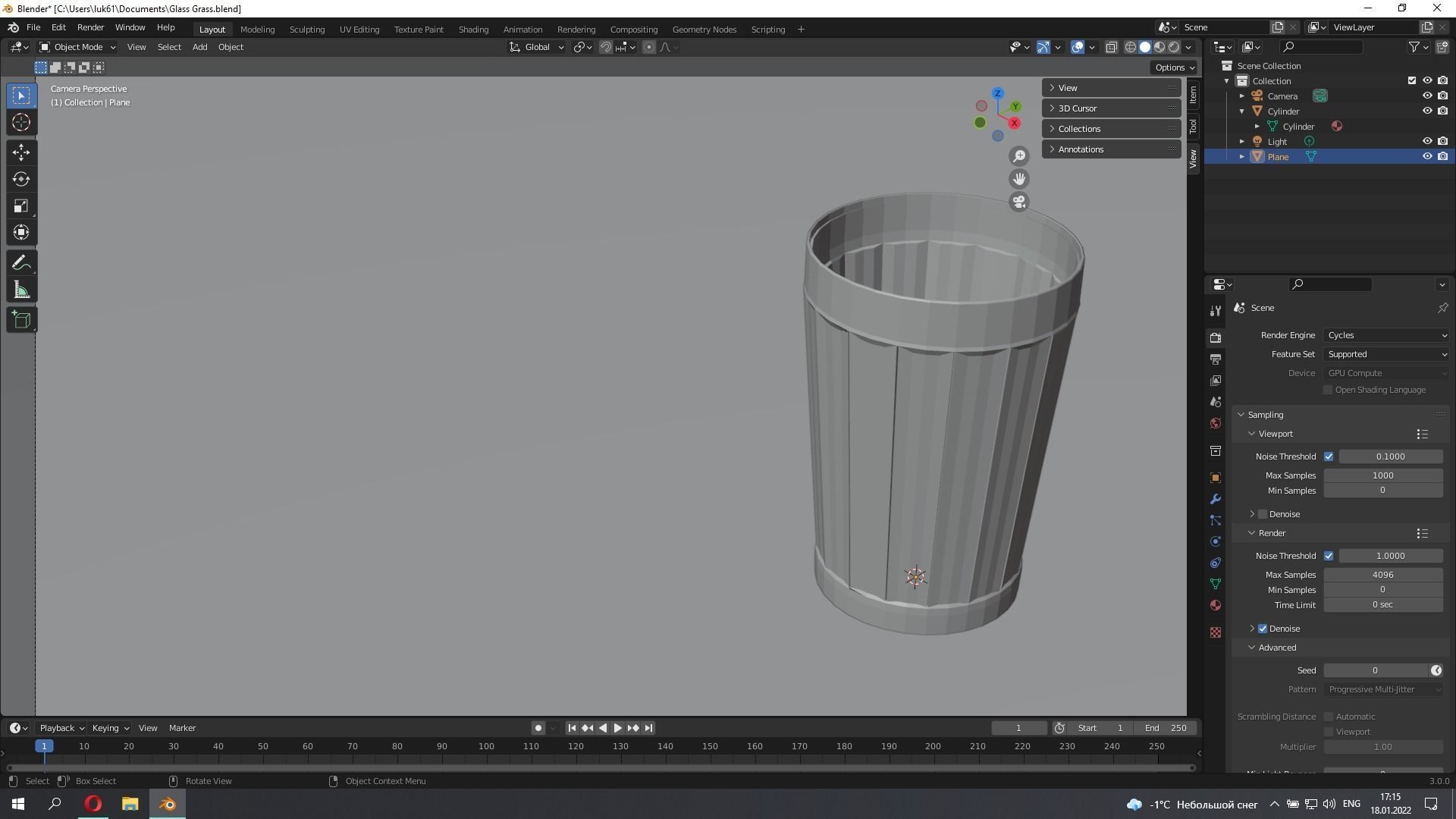Uncheck Collection exclude checkbox
Viewport: 1456px width, 819px height.
pos(1411,80)
